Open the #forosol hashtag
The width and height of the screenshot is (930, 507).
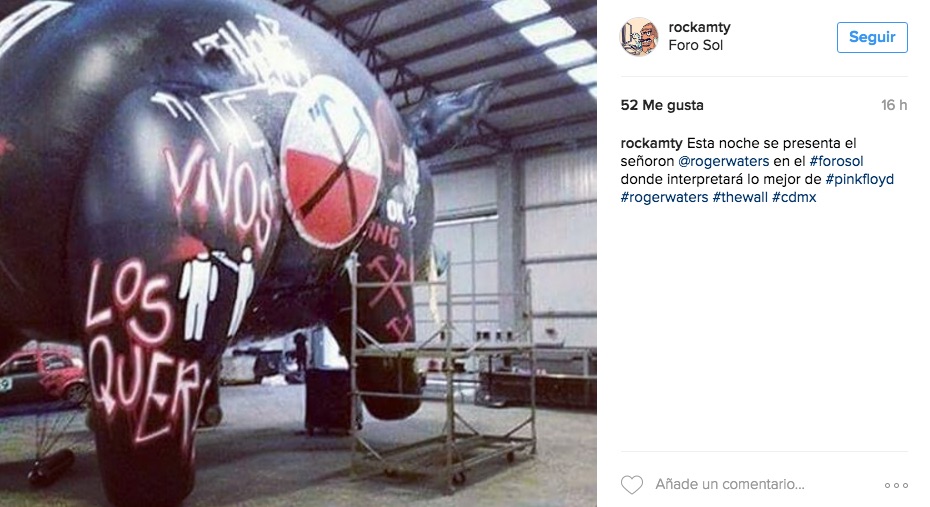coord(836,161)
